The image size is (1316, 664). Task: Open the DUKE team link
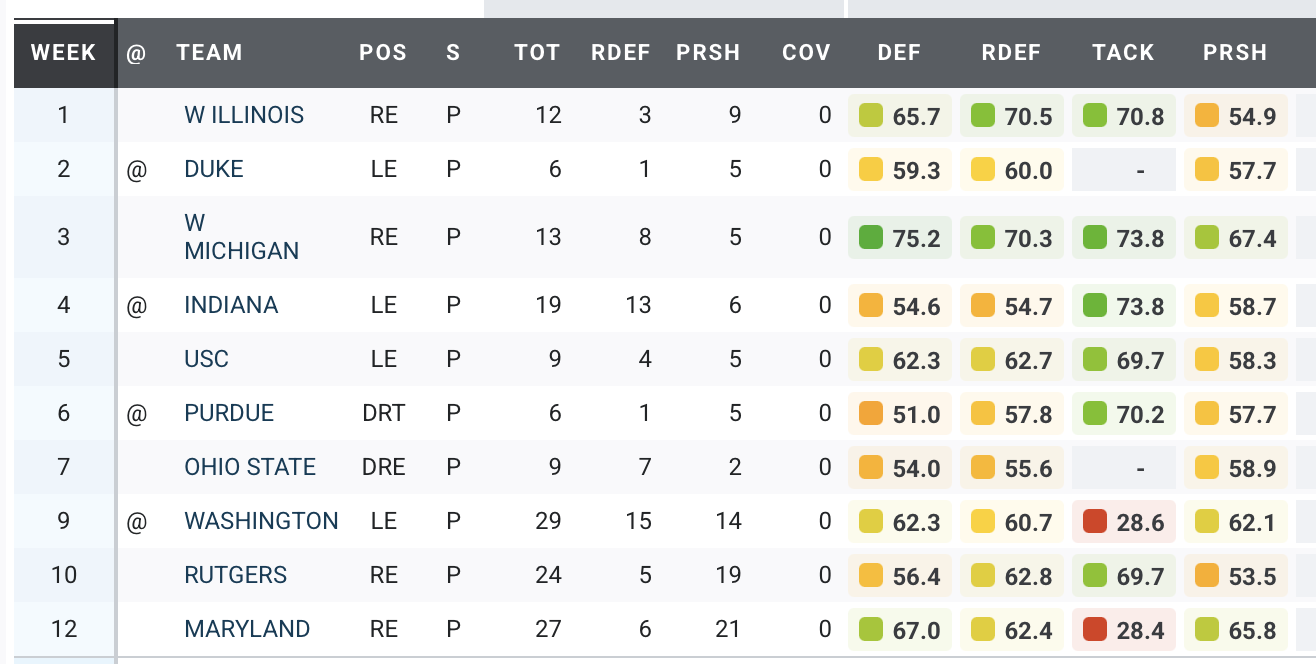214,169
